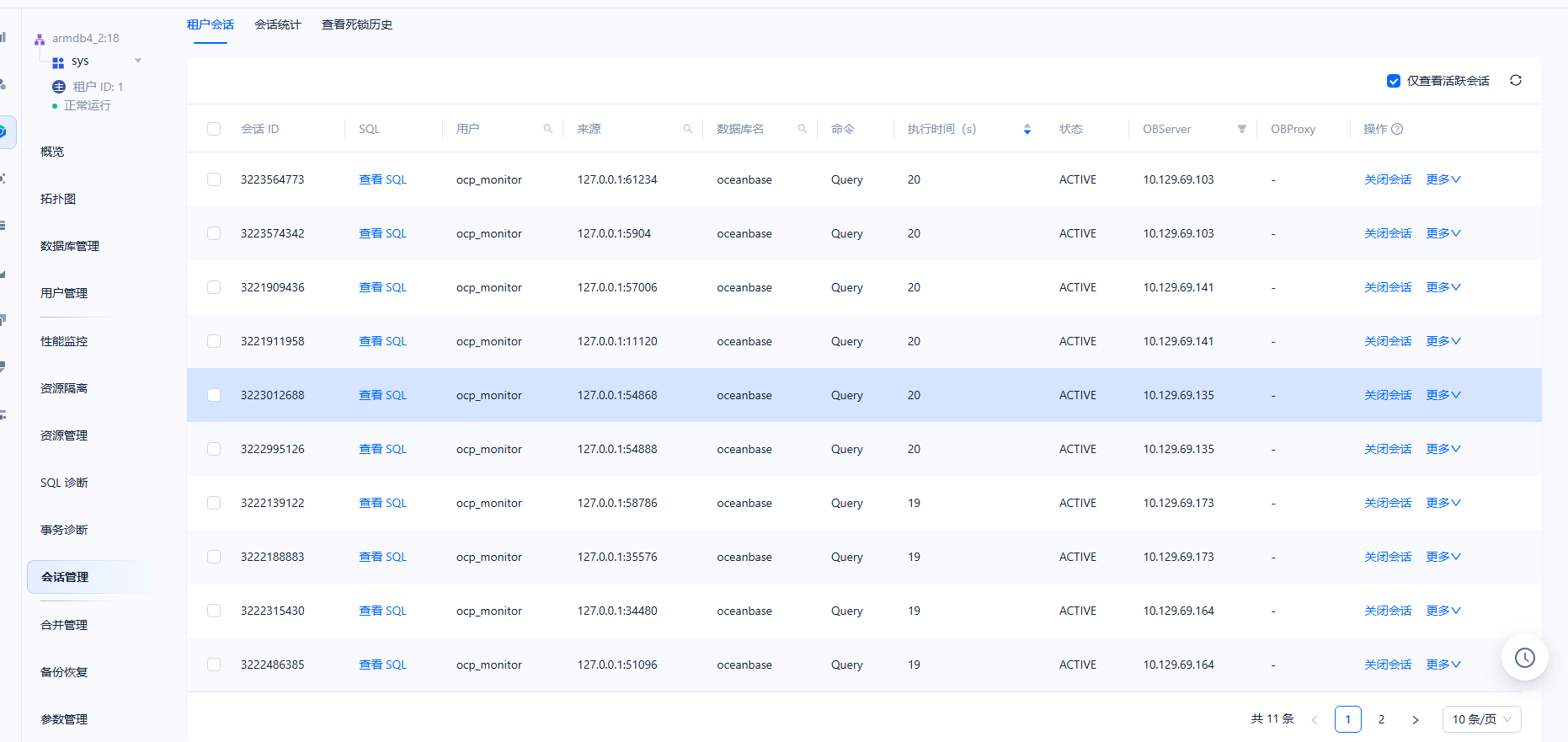Click the refresh sessions icon
This screenshot has width=1568, height=742.
click(x=1515, y=81)
